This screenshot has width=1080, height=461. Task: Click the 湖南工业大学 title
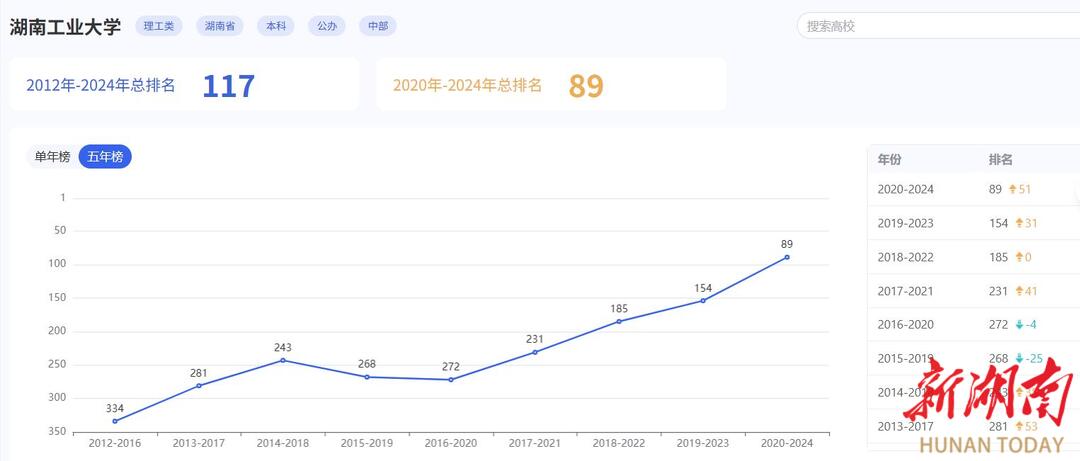[65, 27]
